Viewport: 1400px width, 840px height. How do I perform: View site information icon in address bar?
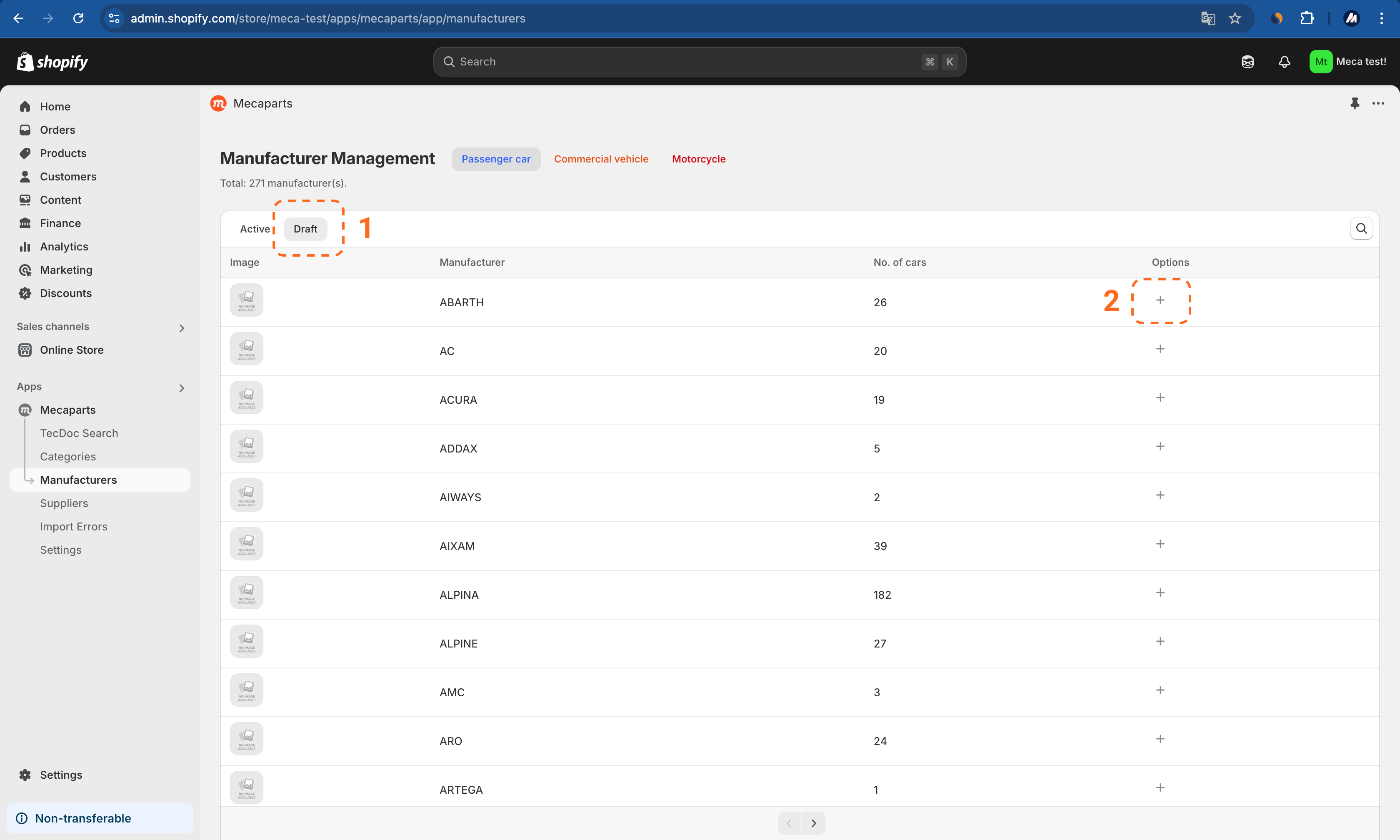(x=114, y=18)
